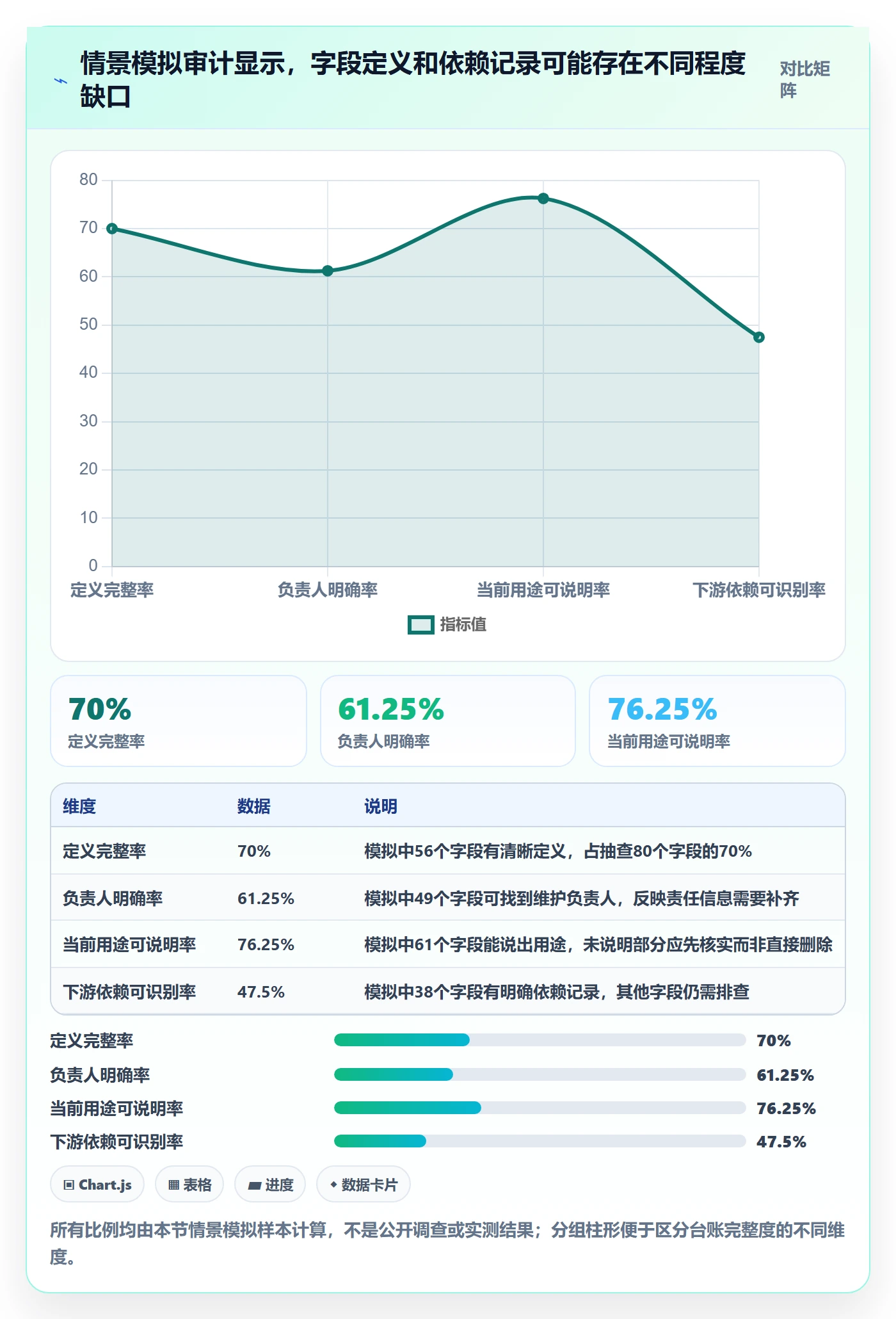
Task: Click the 负责人明确率 data point on the chart
Action: [328, 271]
